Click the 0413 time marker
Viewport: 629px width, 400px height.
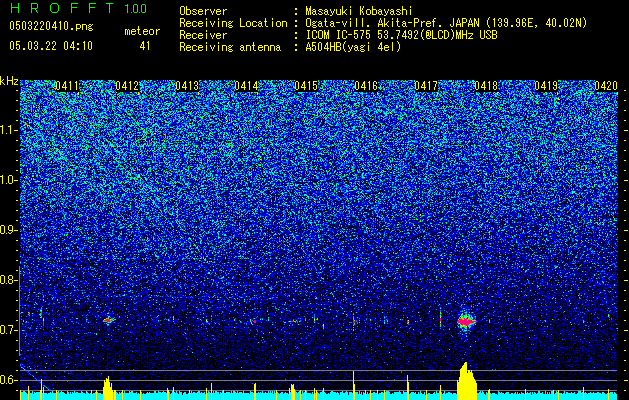pyautogui.click(x=187, y=86)
